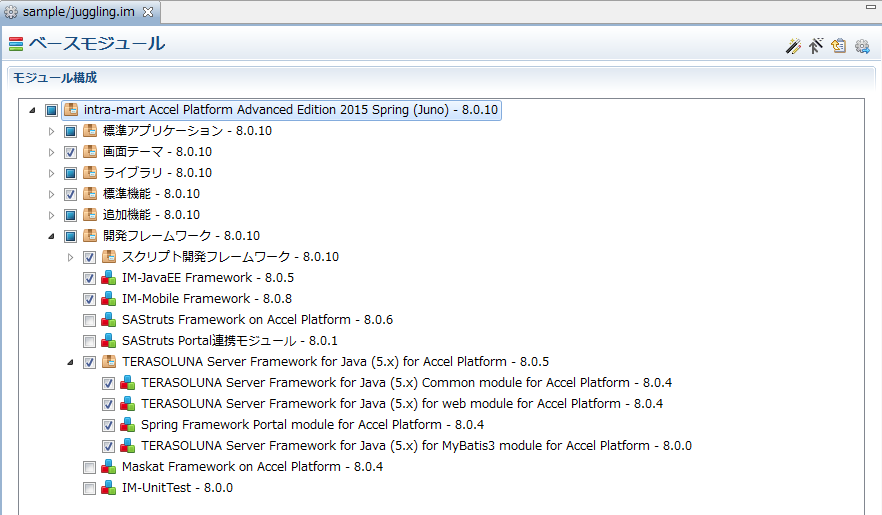Collapse intra-mart Accel Platform root node

click(x=33, y=110)
